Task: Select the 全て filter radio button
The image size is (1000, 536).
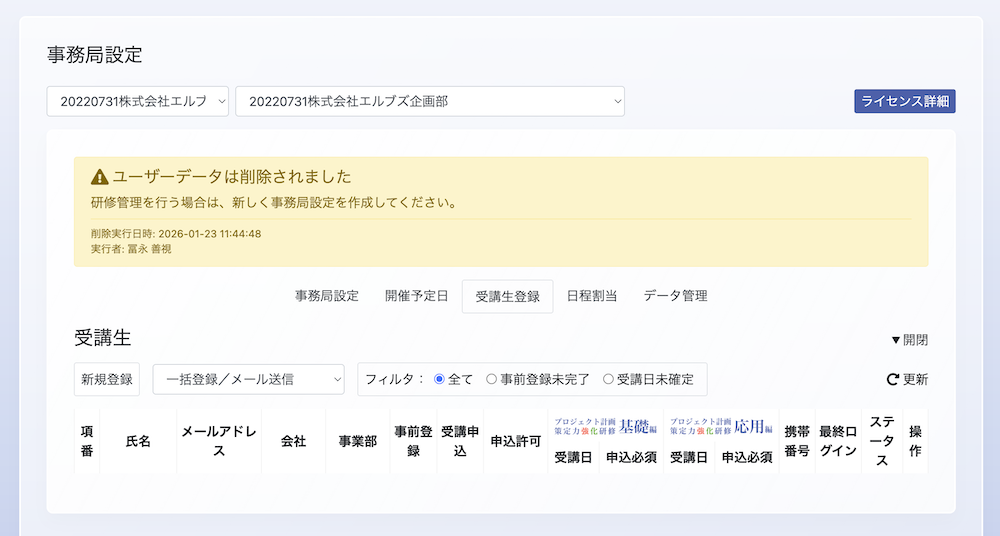Action: point(439,380)
